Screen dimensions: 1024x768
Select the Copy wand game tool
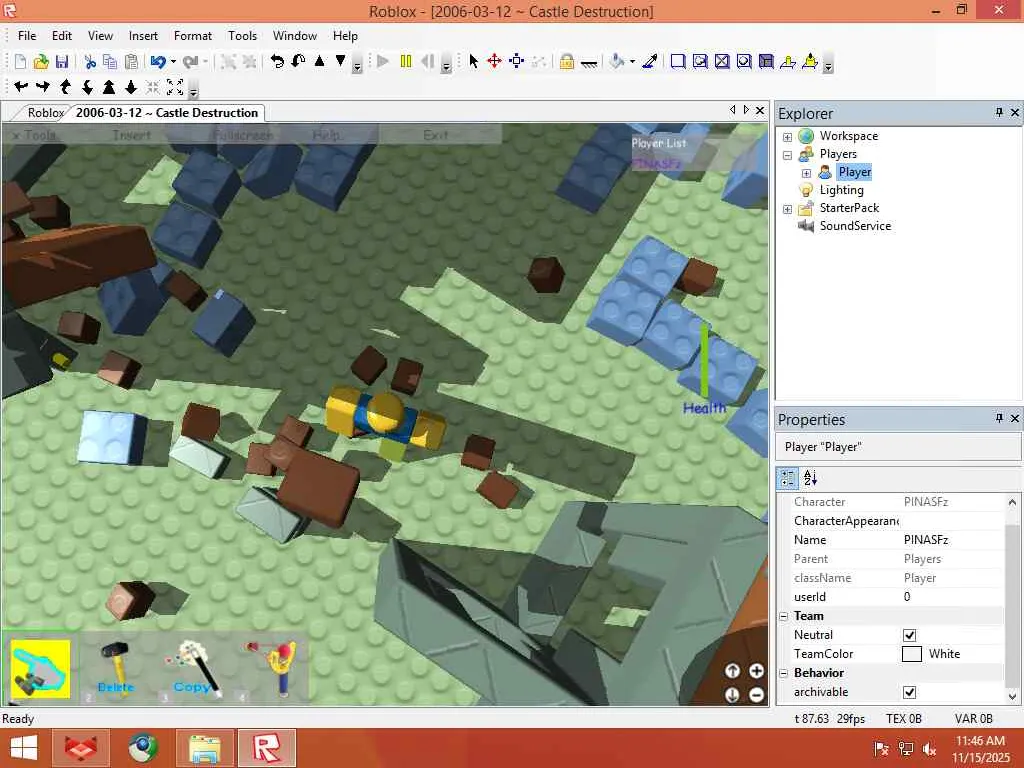tap(193, 669)
